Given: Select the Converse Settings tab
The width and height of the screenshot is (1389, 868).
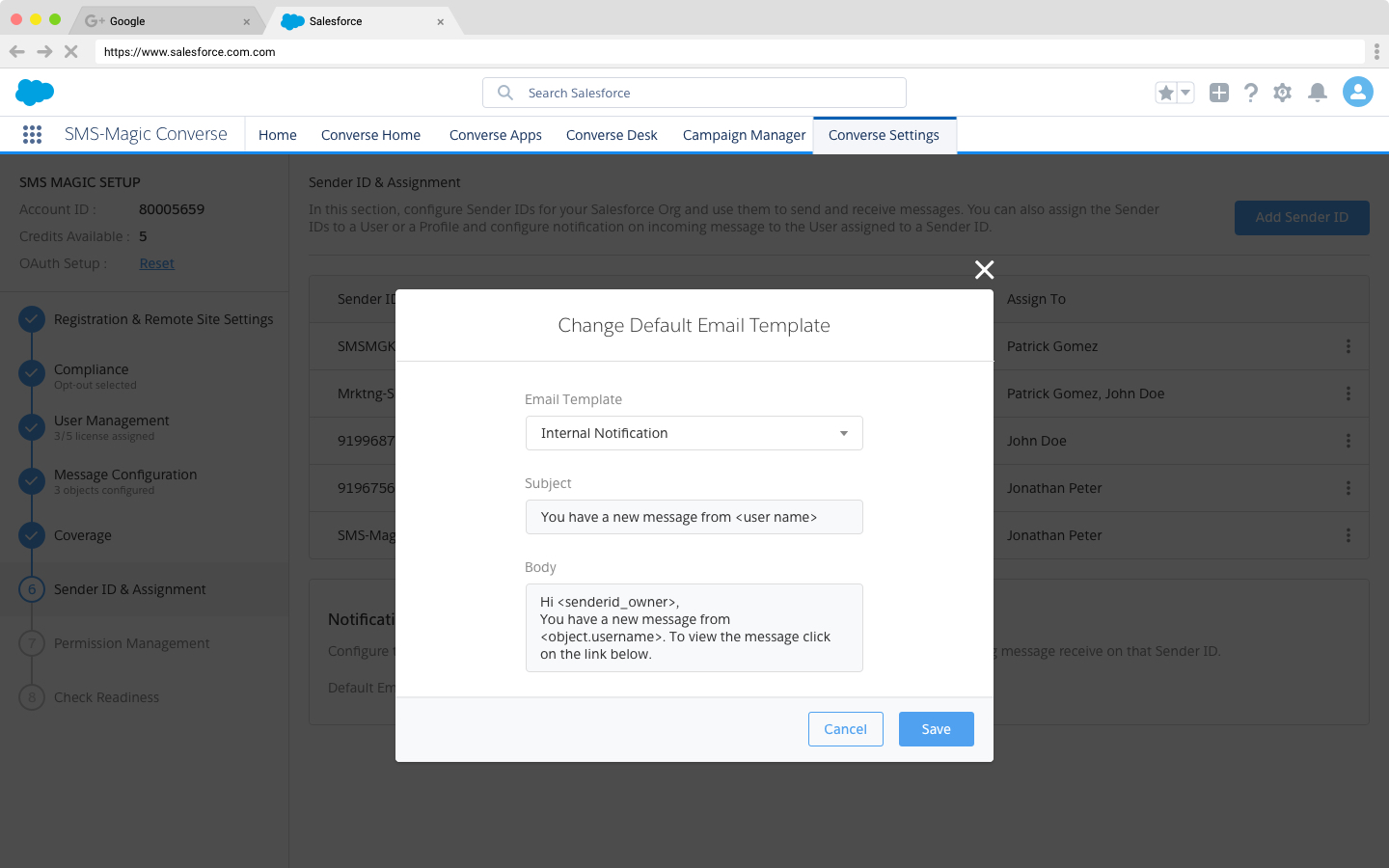Looking at the screenshot, I should click(884, 135).
